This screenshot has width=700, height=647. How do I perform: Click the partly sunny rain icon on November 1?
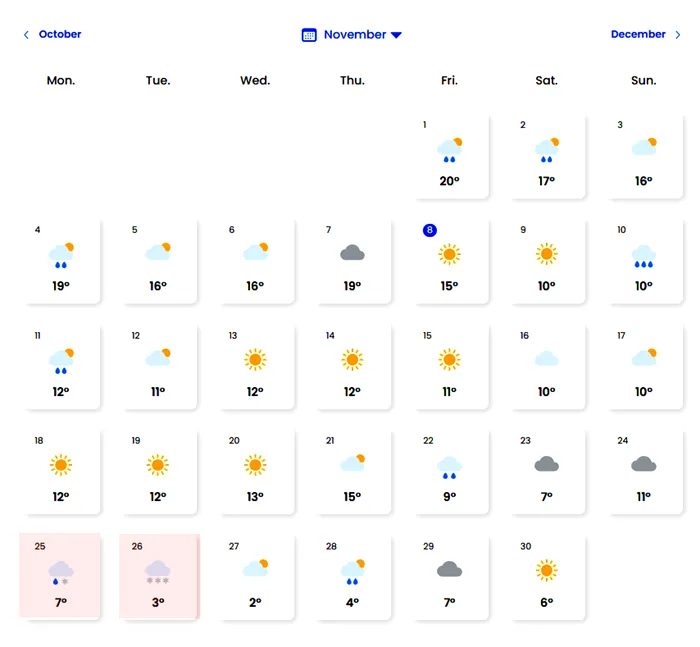tap(449, 150)
